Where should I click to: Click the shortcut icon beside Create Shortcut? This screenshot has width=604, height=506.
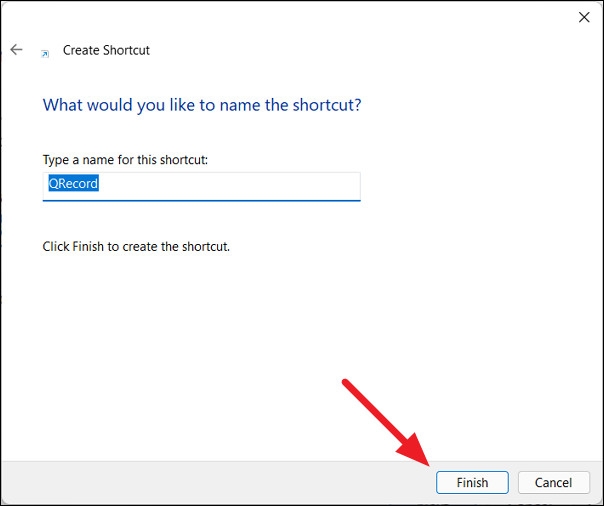[x=44, y=52]
